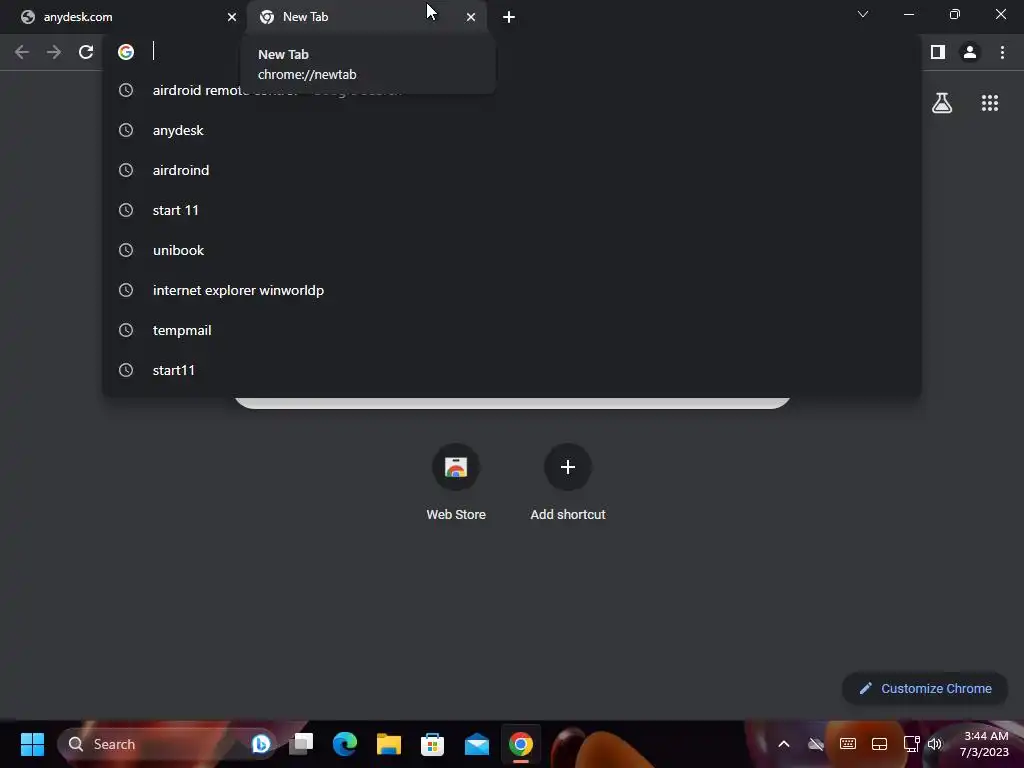This screenshot has height=768, width=1024.
Task: Click the OneDrive cloud tray icon
Action: (816, 744)
